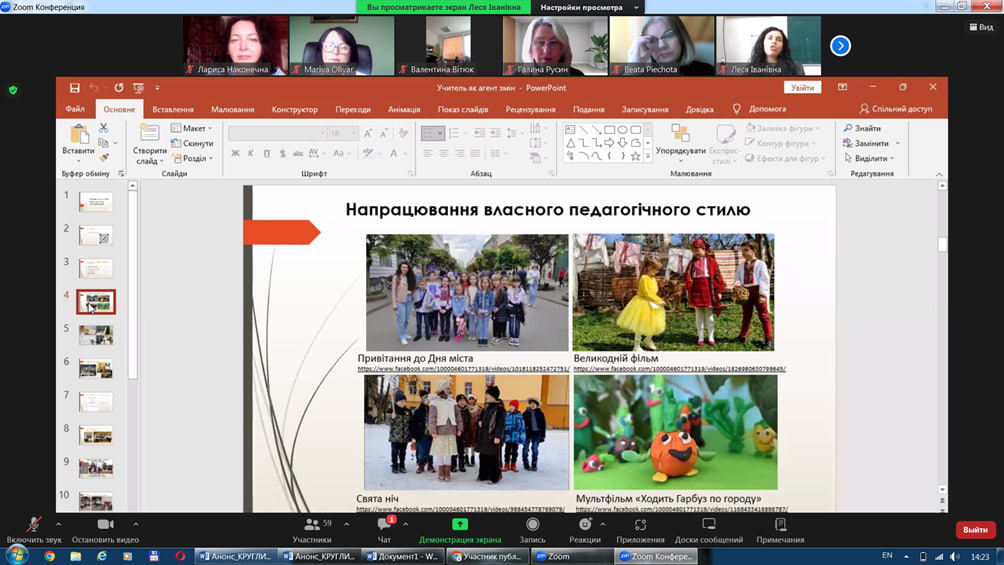This screenshot has height=565, width=1004.
Task: Expand audio options arrow next to microphone
Action: (x=58, y=524)
